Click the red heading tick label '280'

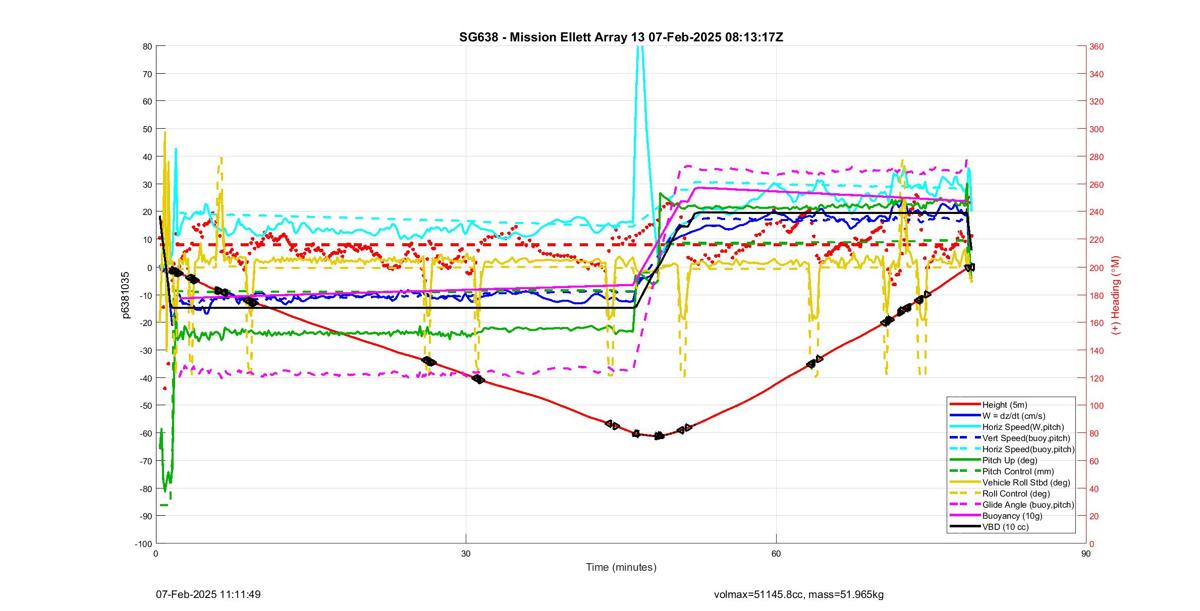(x=1097, y=157)
